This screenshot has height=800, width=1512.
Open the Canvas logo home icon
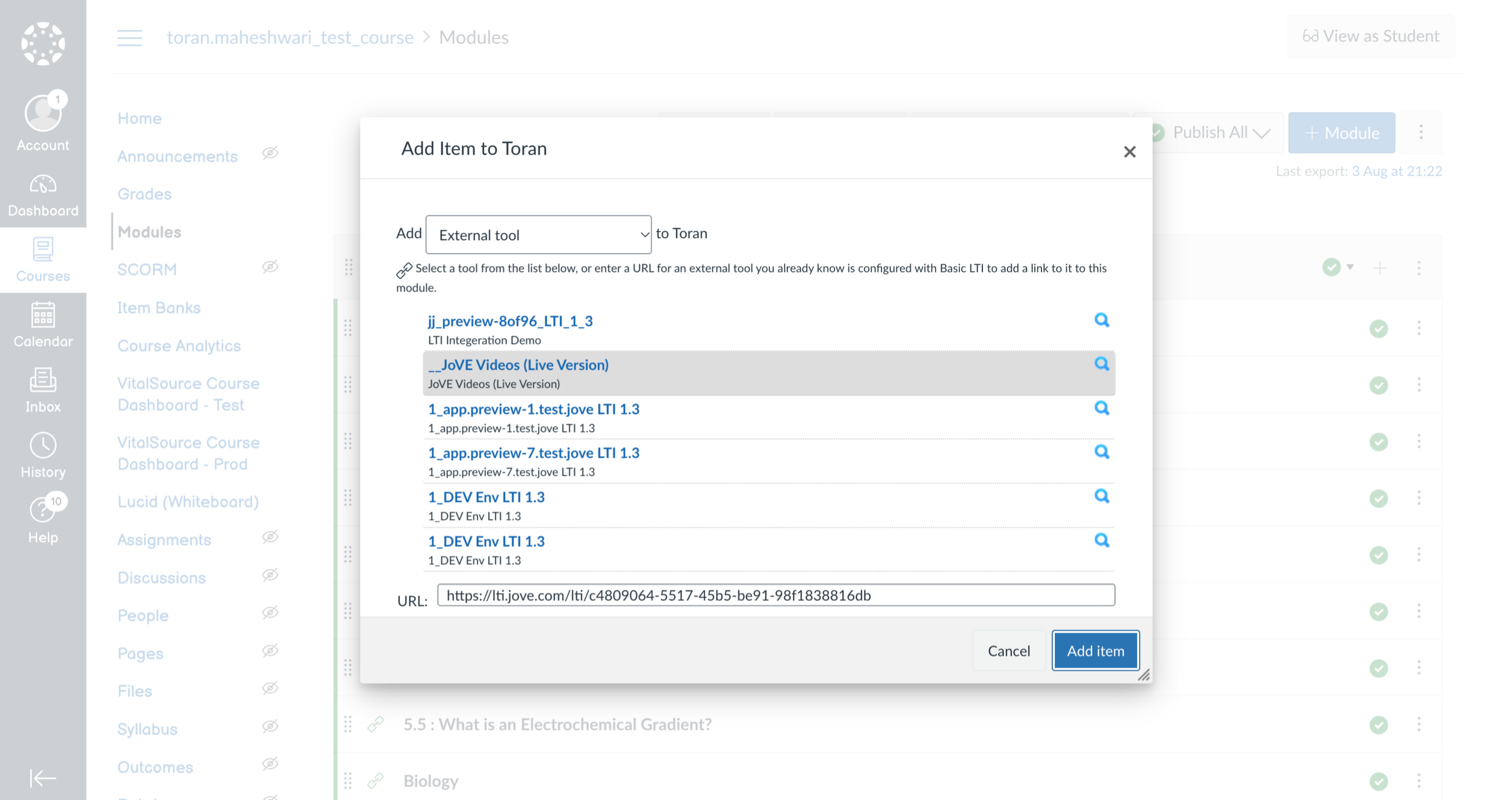[43, 43]
